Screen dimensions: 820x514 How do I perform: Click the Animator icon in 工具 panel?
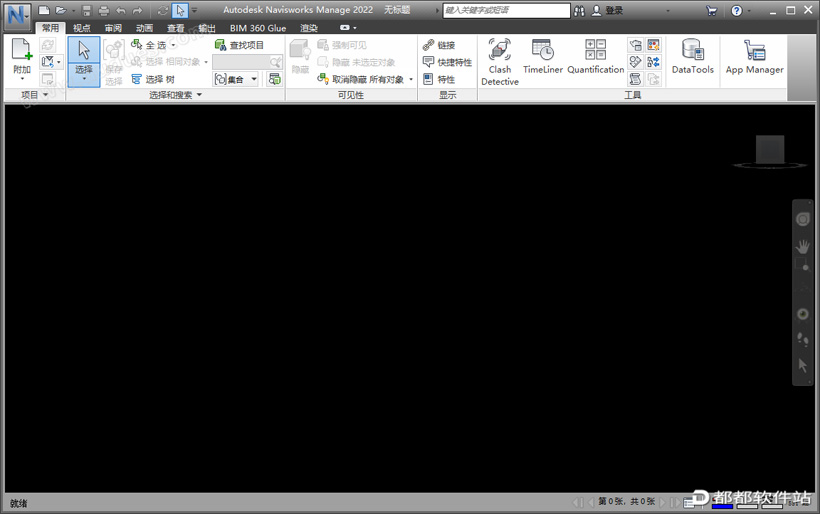(635, 62)
